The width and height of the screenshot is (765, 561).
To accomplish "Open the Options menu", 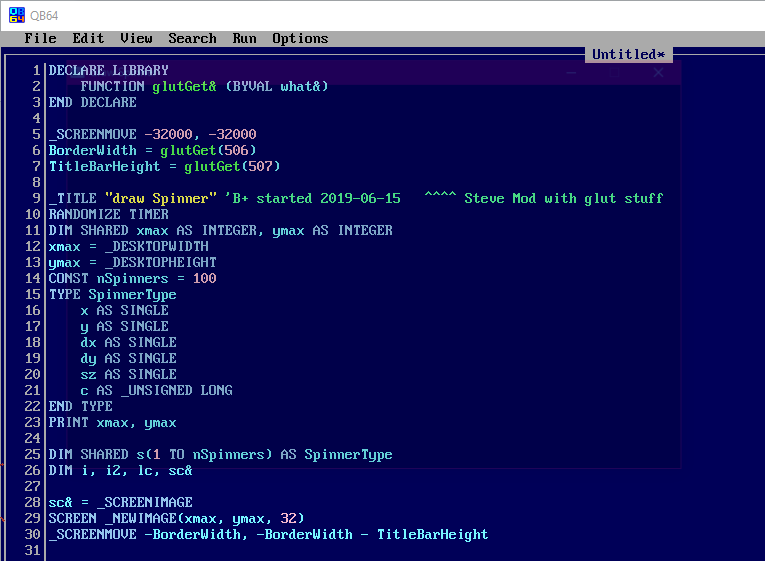I will tap(300, 38).
